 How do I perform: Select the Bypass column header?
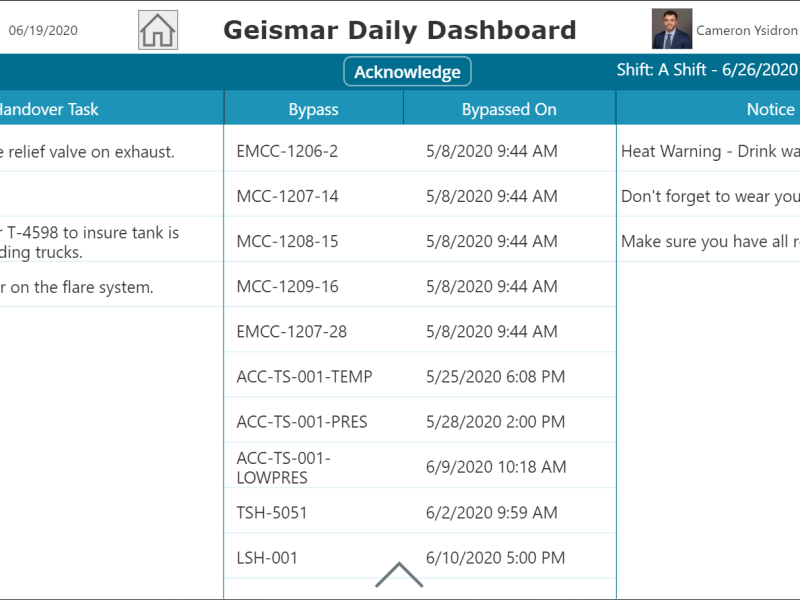click(313, 109)
